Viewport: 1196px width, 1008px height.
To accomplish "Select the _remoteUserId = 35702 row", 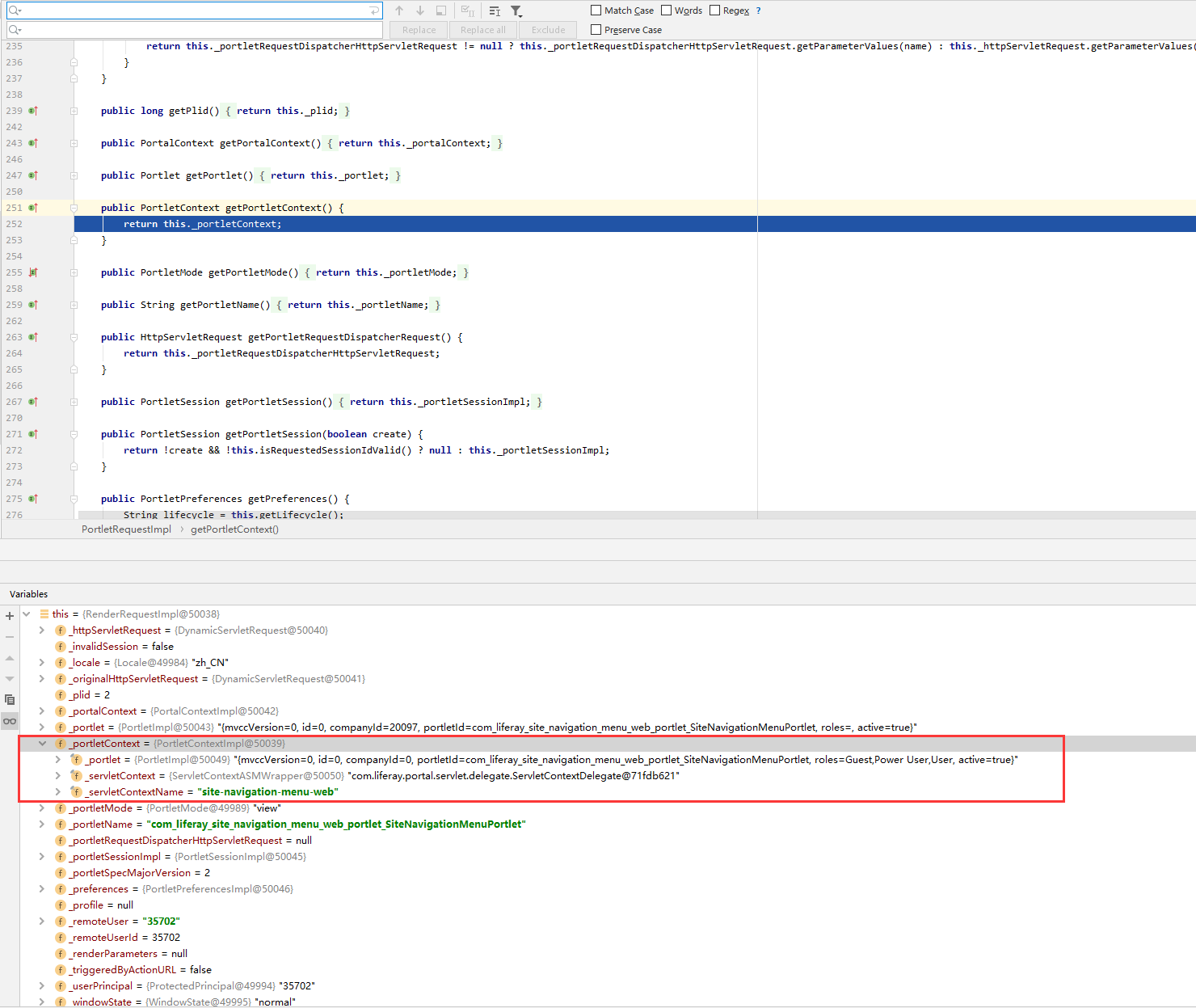I will click(x=608, y=938).
